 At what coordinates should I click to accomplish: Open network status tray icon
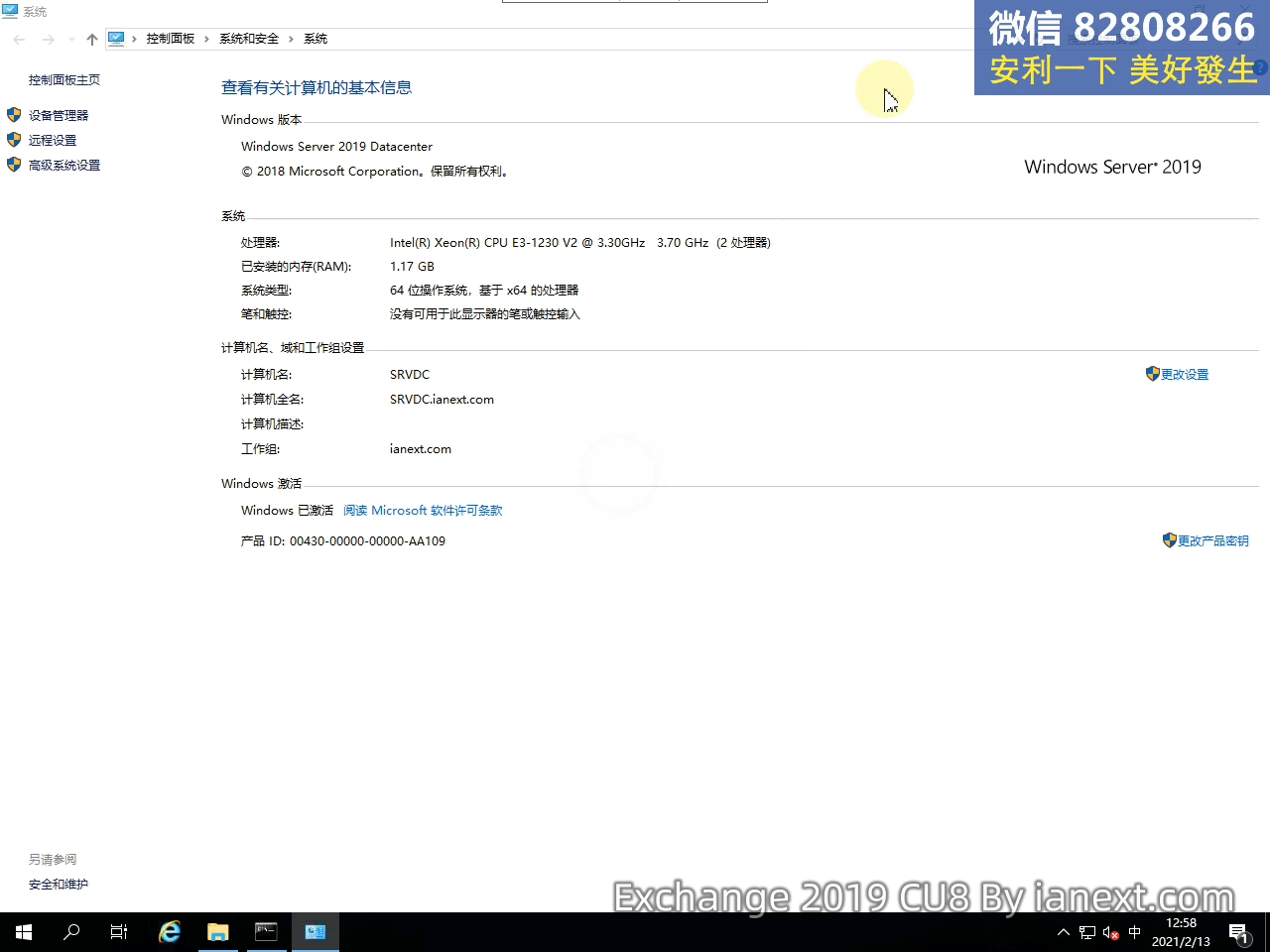pyautogui.click(x=1087, y=932)
